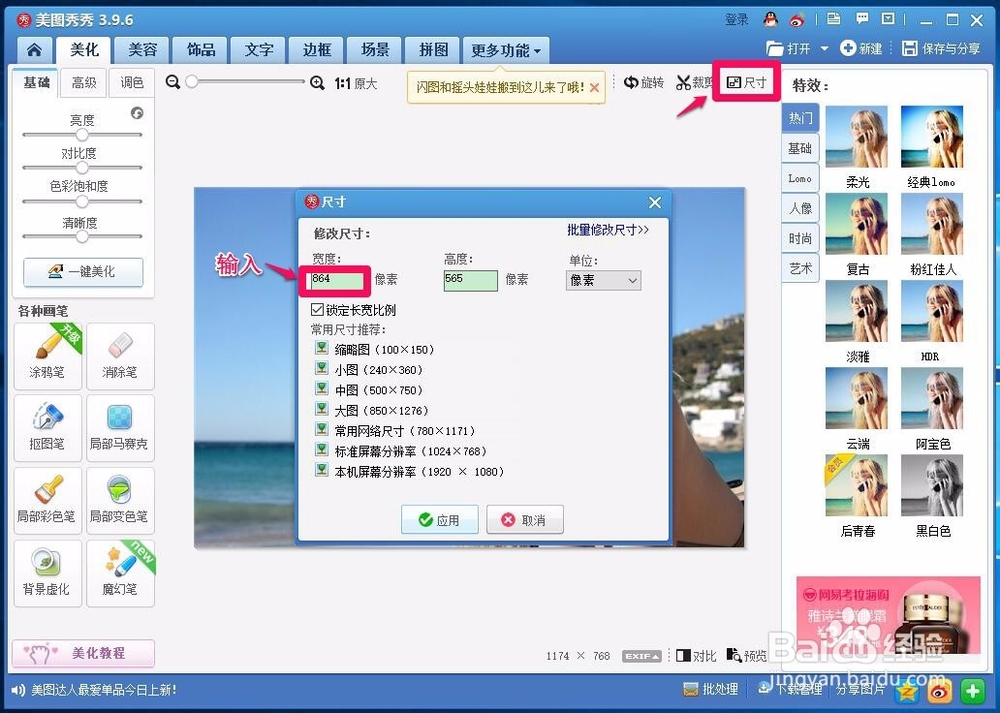
Task: Click the 宽度 width input showing 864
Action: pyautogui.click(x=333, y=280)
